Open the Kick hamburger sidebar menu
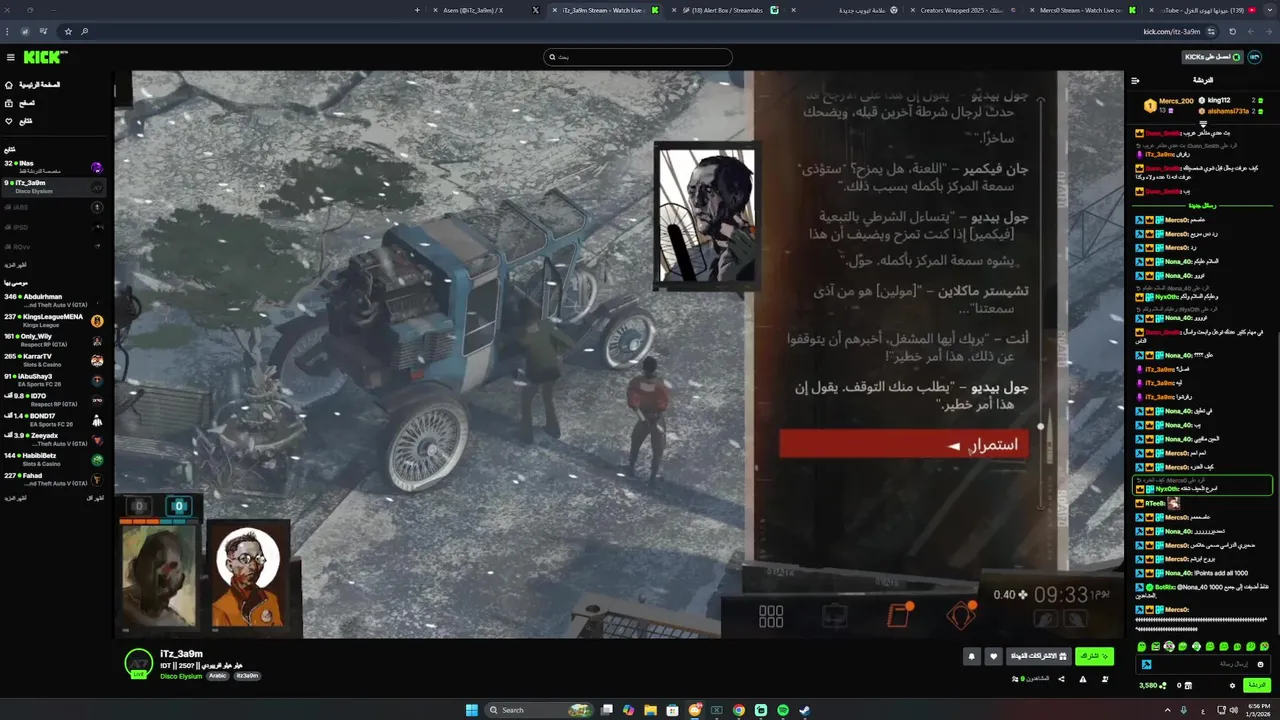 [x=10, y=57]
